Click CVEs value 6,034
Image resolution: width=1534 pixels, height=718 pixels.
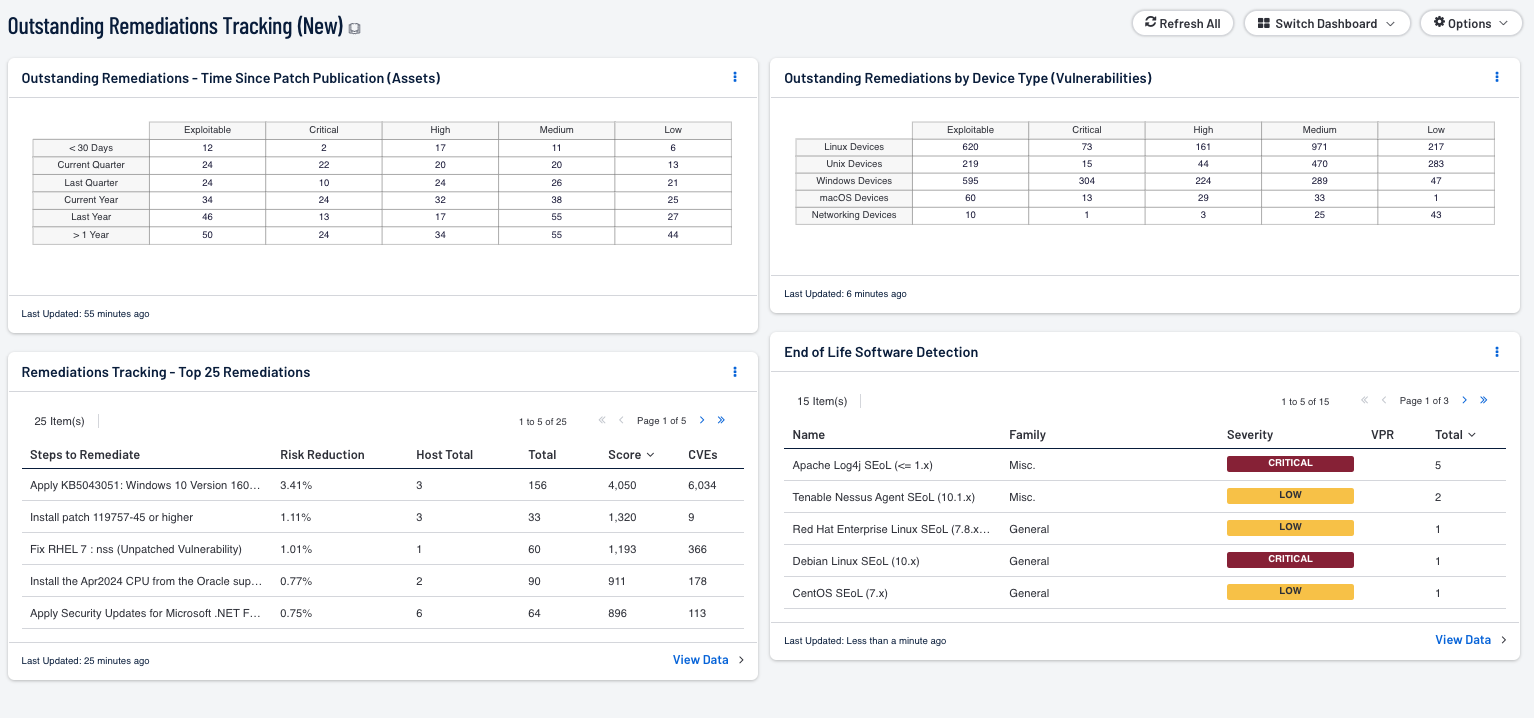(702, 485)
